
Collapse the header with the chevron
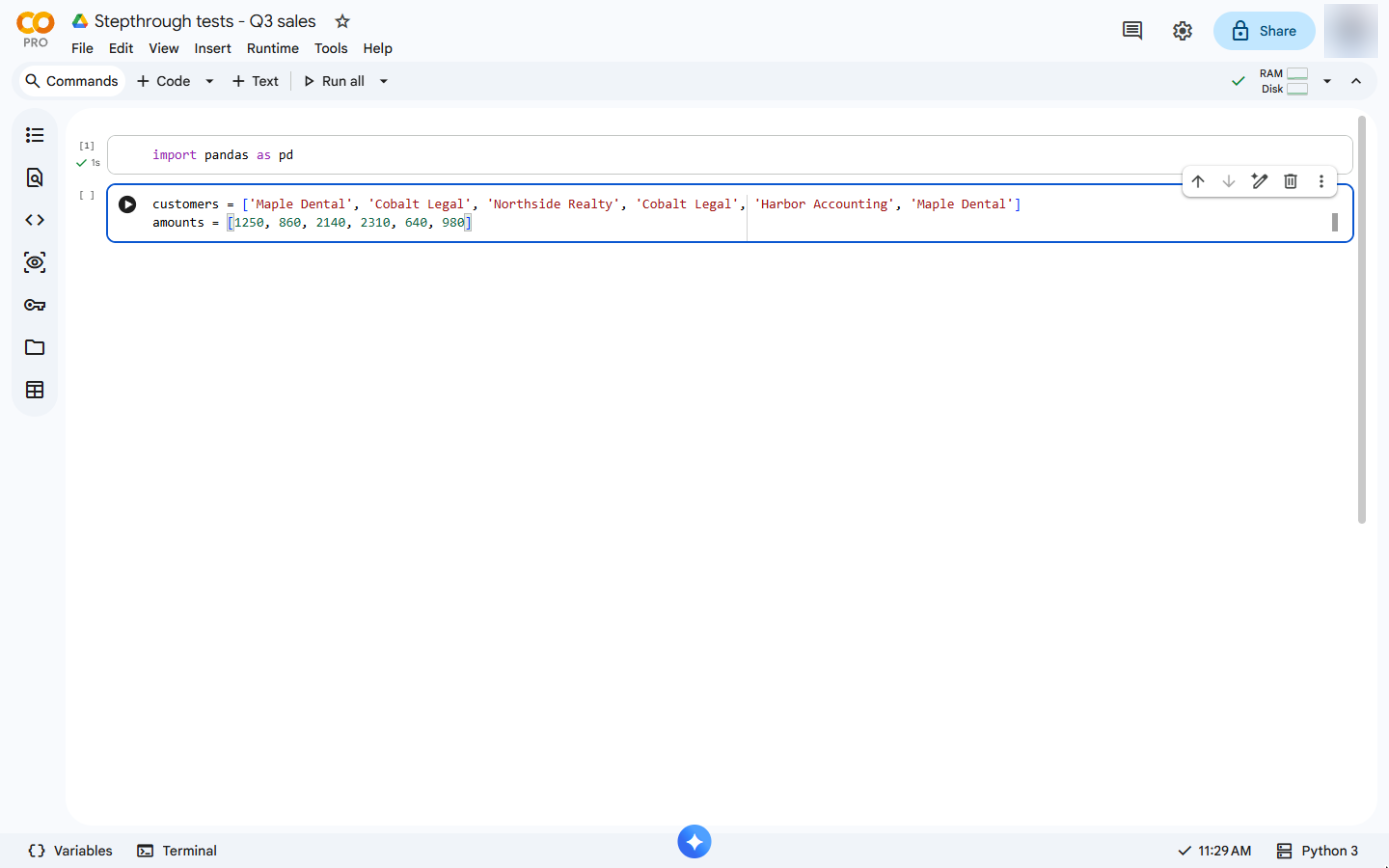(1356, 81)
